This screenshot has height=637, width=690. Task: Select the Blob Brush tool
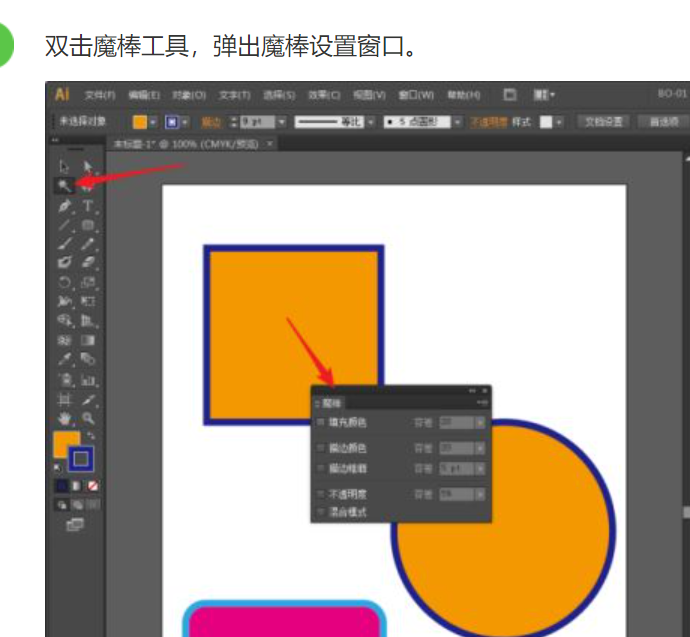(x=65, y=262)
